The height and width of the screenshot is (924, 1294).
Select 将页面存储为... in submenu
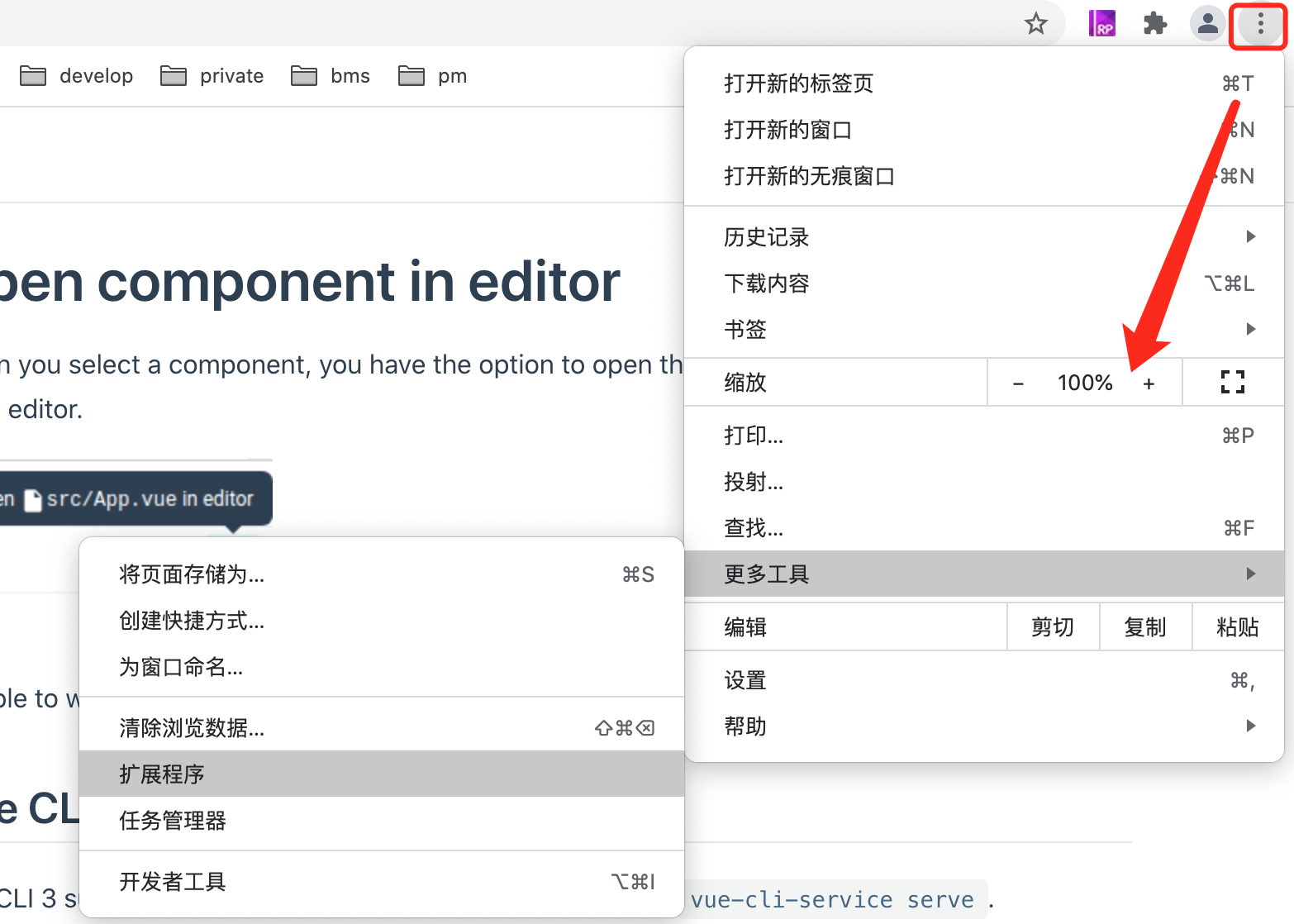click(x=382, y=574)
